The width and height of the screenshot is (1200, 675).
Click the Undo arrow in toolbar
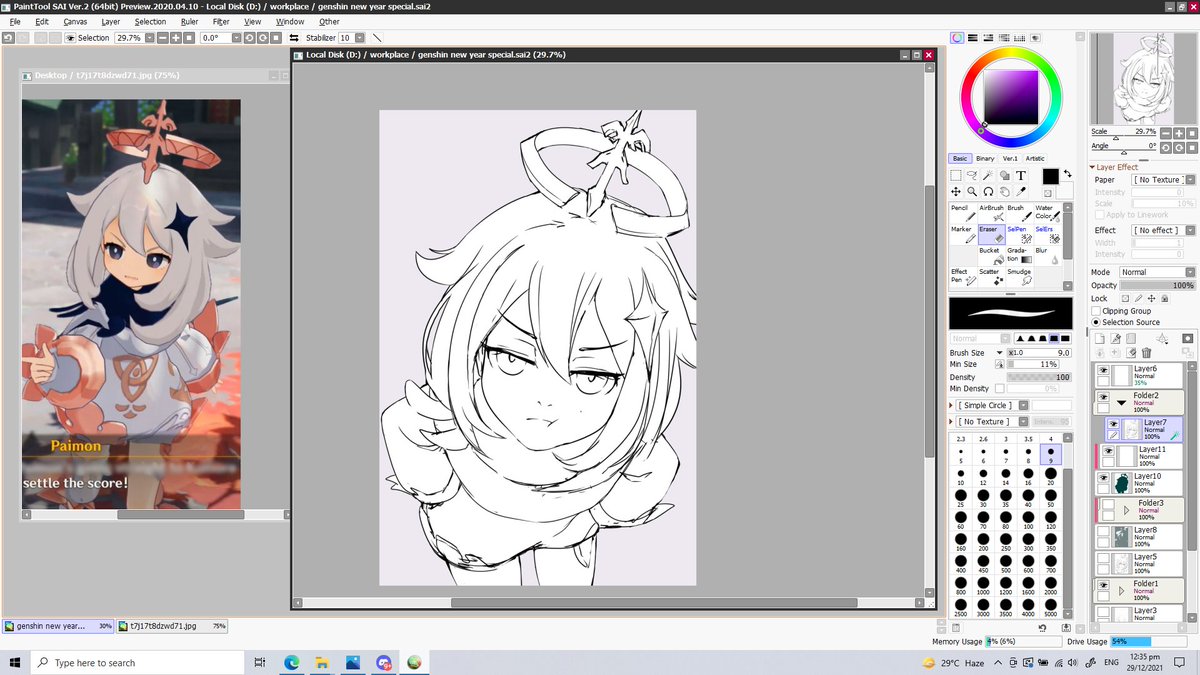(8, 38)
